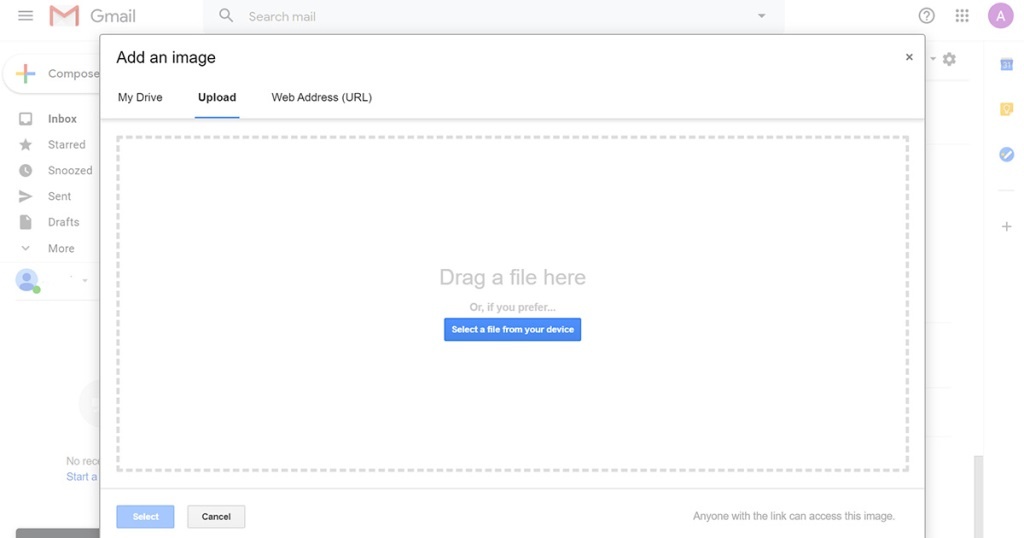Click the Gmail logo

(92, 16)
